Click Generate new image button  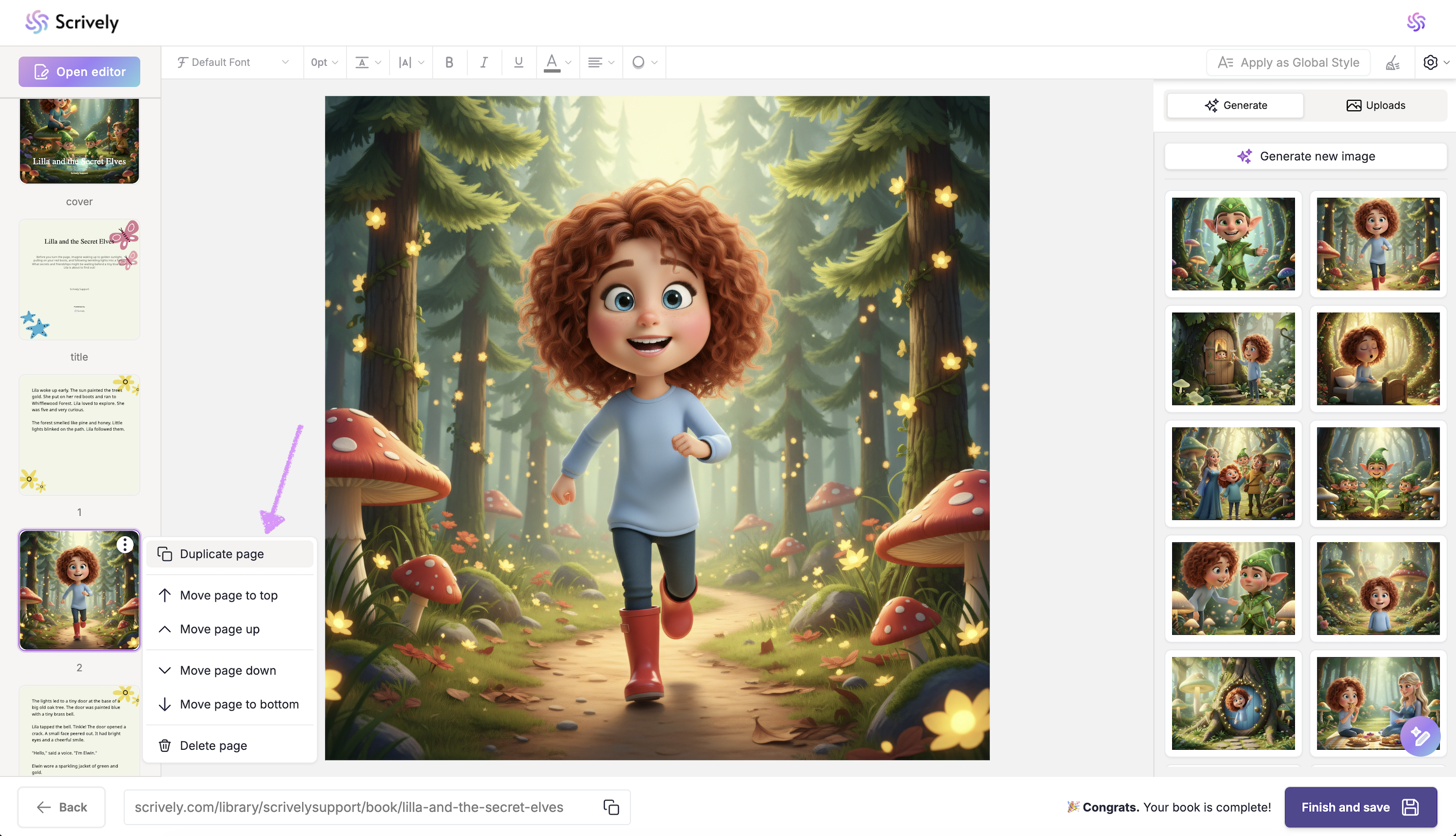1305,156
